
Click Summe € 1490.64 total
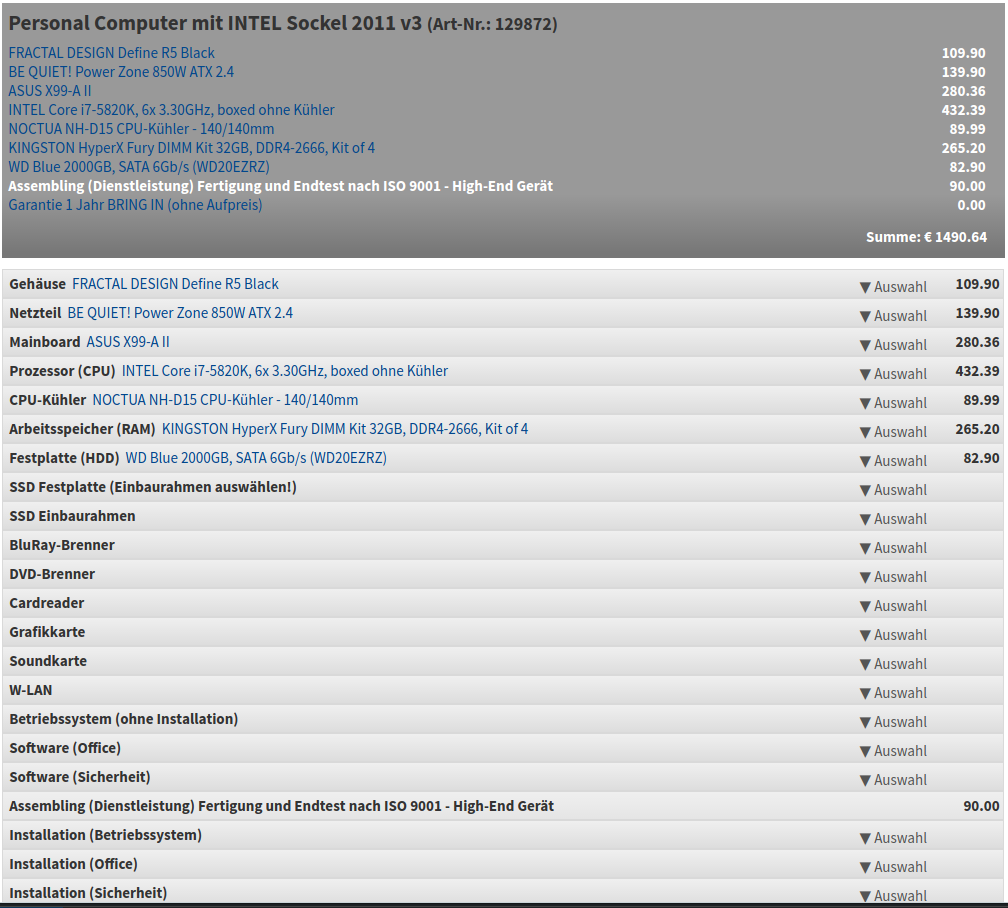(x=926, y=237)
